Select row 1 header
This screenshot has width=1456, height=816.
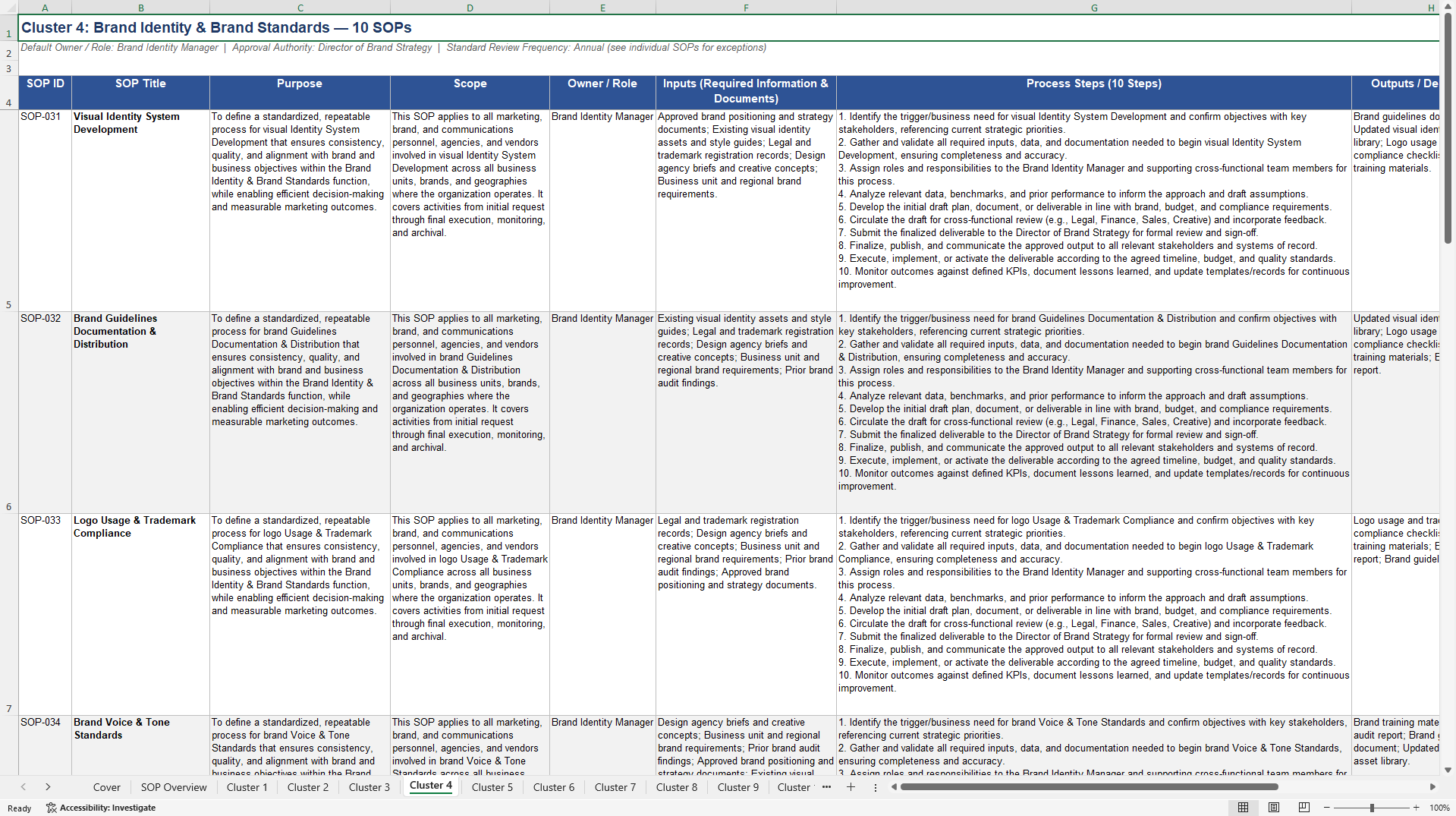[x=8, y=28]
